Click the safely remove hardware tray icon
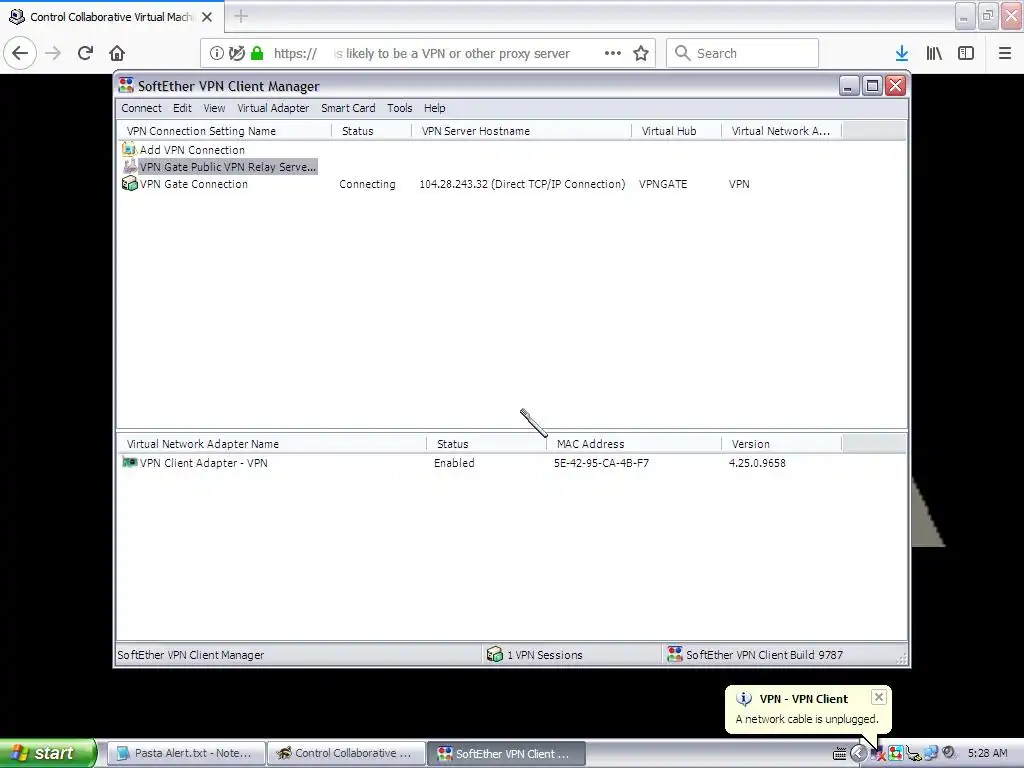Screen dimensions: 1024x768 [x=913, y=753]
